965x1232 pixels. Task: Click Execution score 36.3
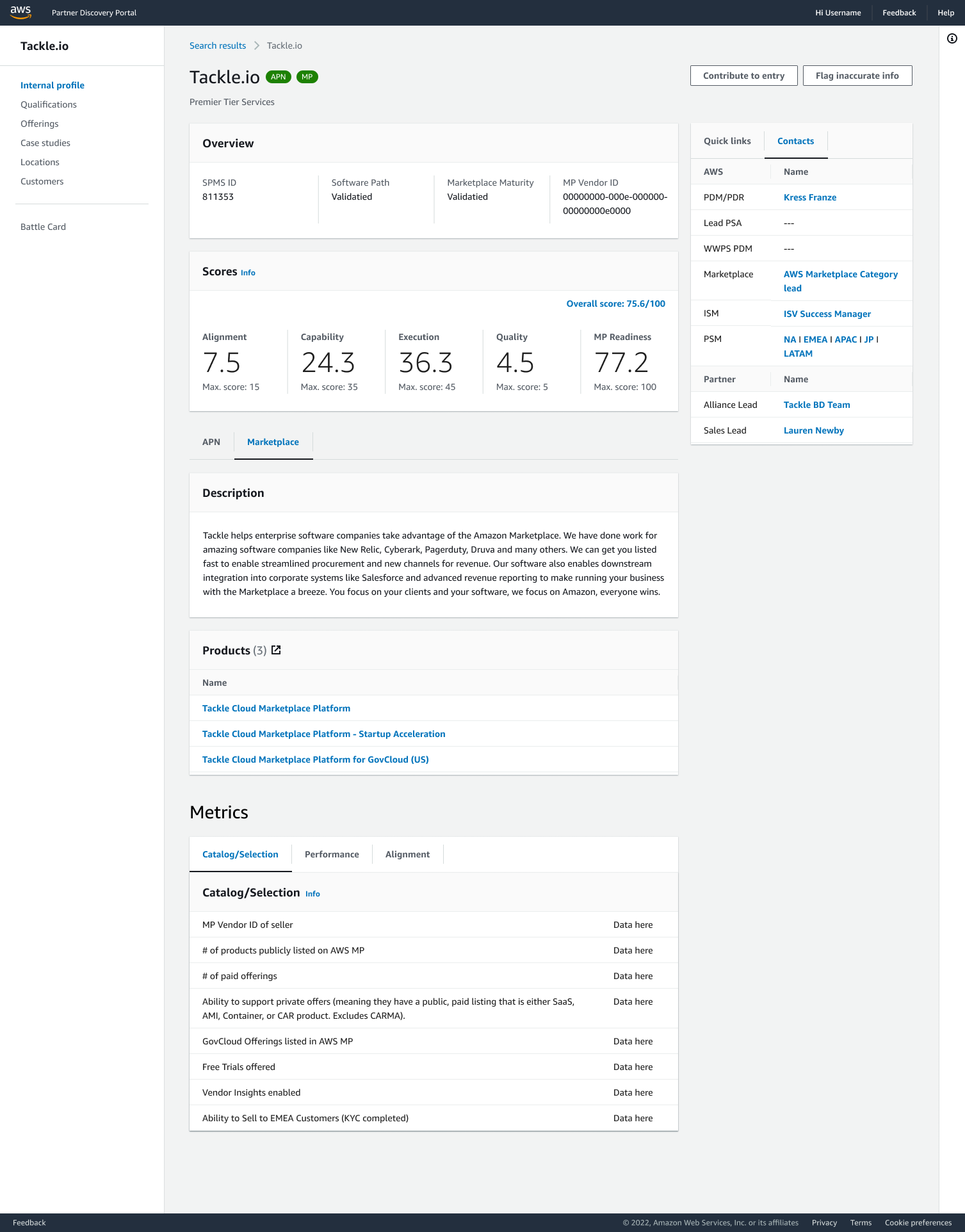(425, 362)
